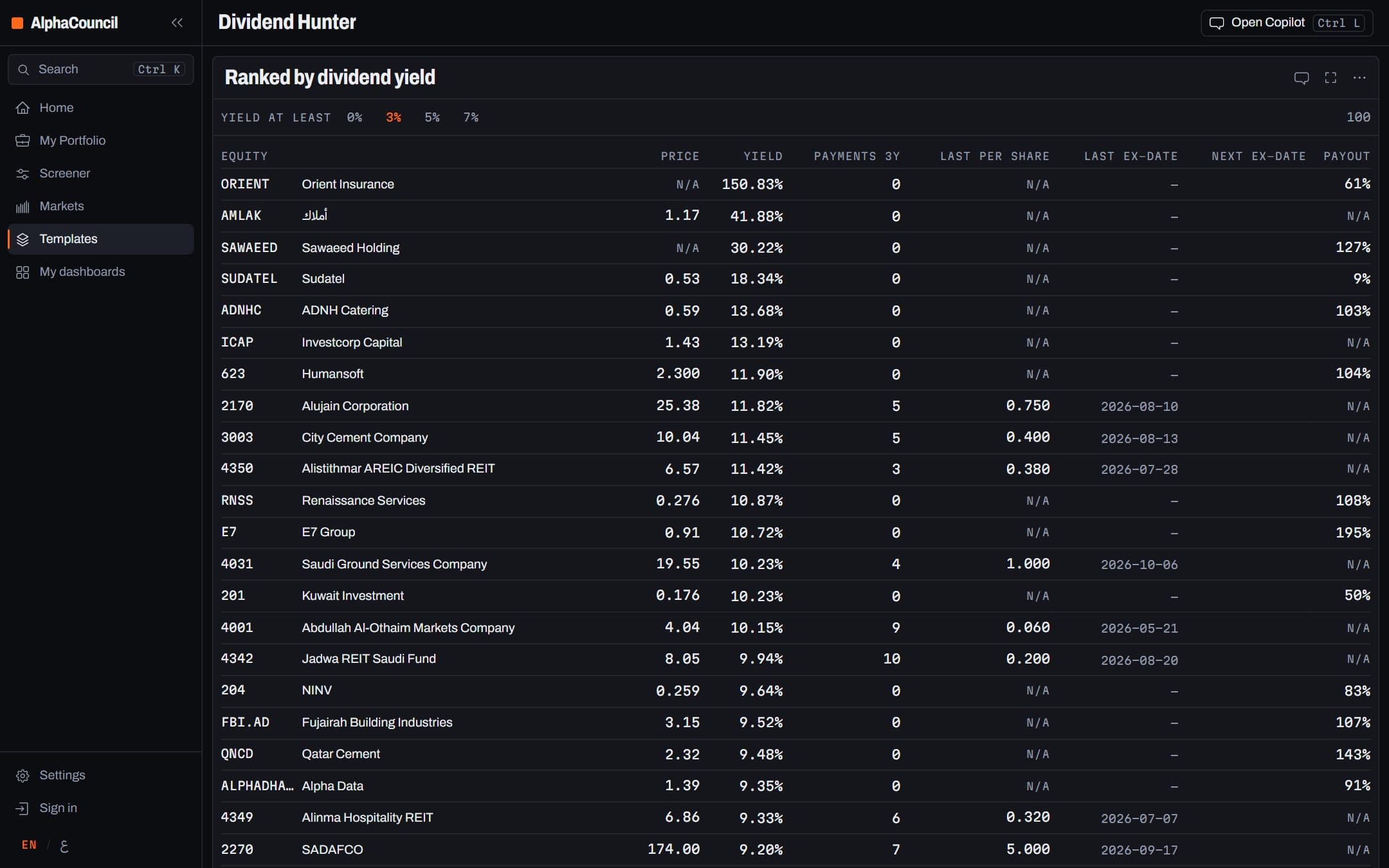Sort by the PAYOUT column header
Image resolution: width=1389 pixels, height=868 pixels.
pos(1347,156)
